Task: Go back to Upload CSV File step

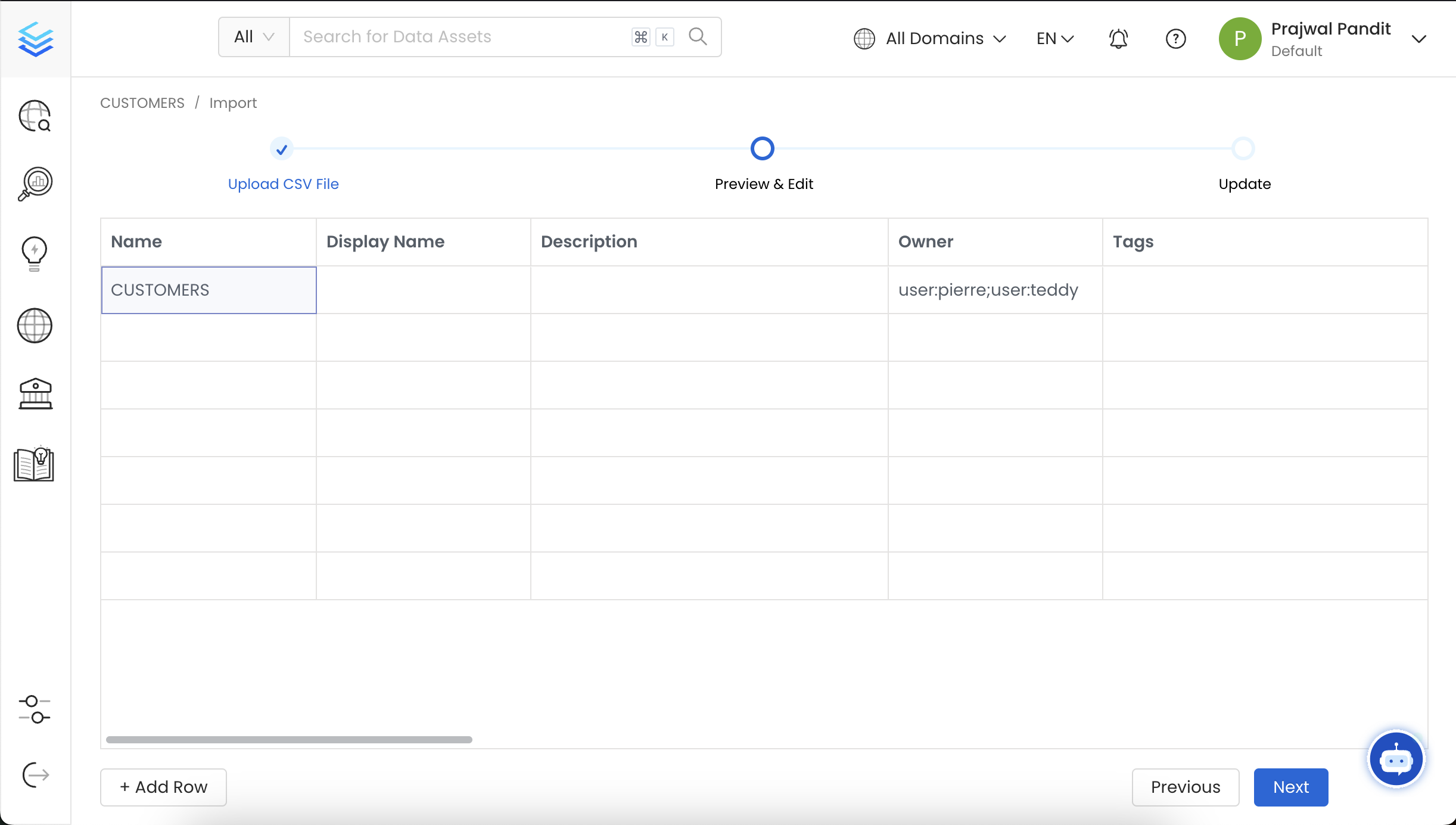Action: click(283, 184)
